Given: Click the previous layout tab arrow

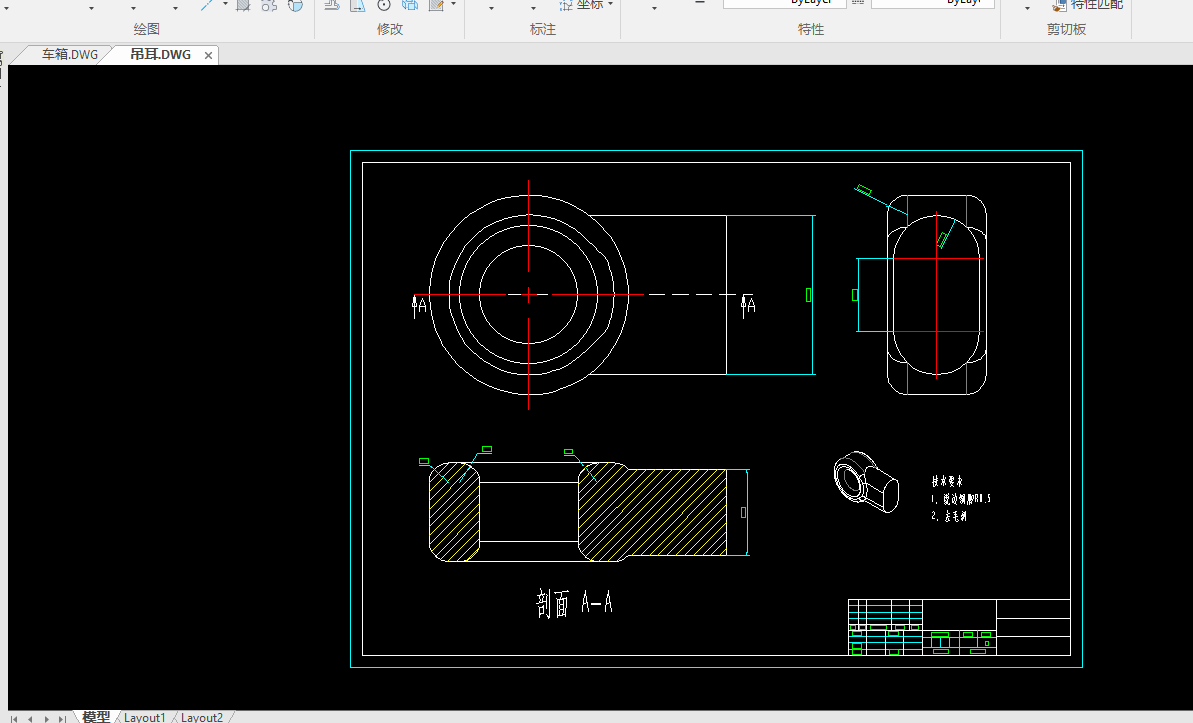Looking at the screenshot, I should pos(29,718).
